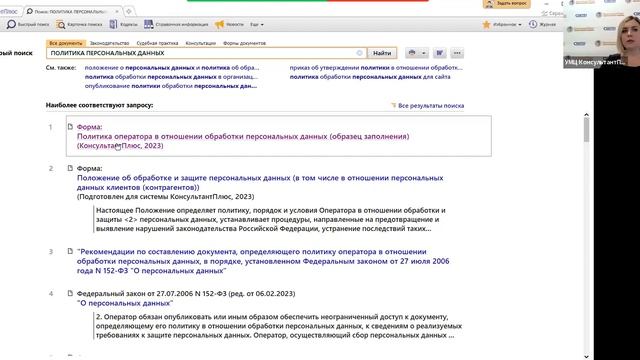
Task: Click the filter icon near Все результаты поиска
Action: 393,106
